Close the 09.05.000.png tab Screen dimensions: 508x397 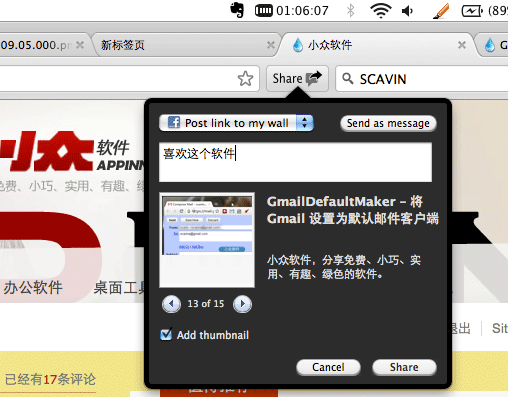[x=80, y=45]
